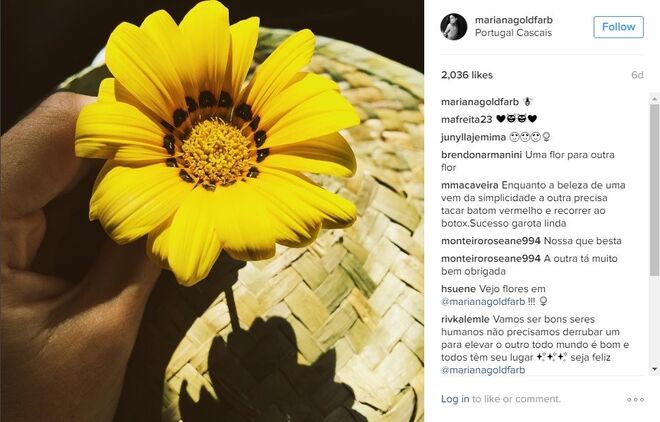660x422 pixels.
Task: Open the 6d post timestamp
Action: [637, 75]
